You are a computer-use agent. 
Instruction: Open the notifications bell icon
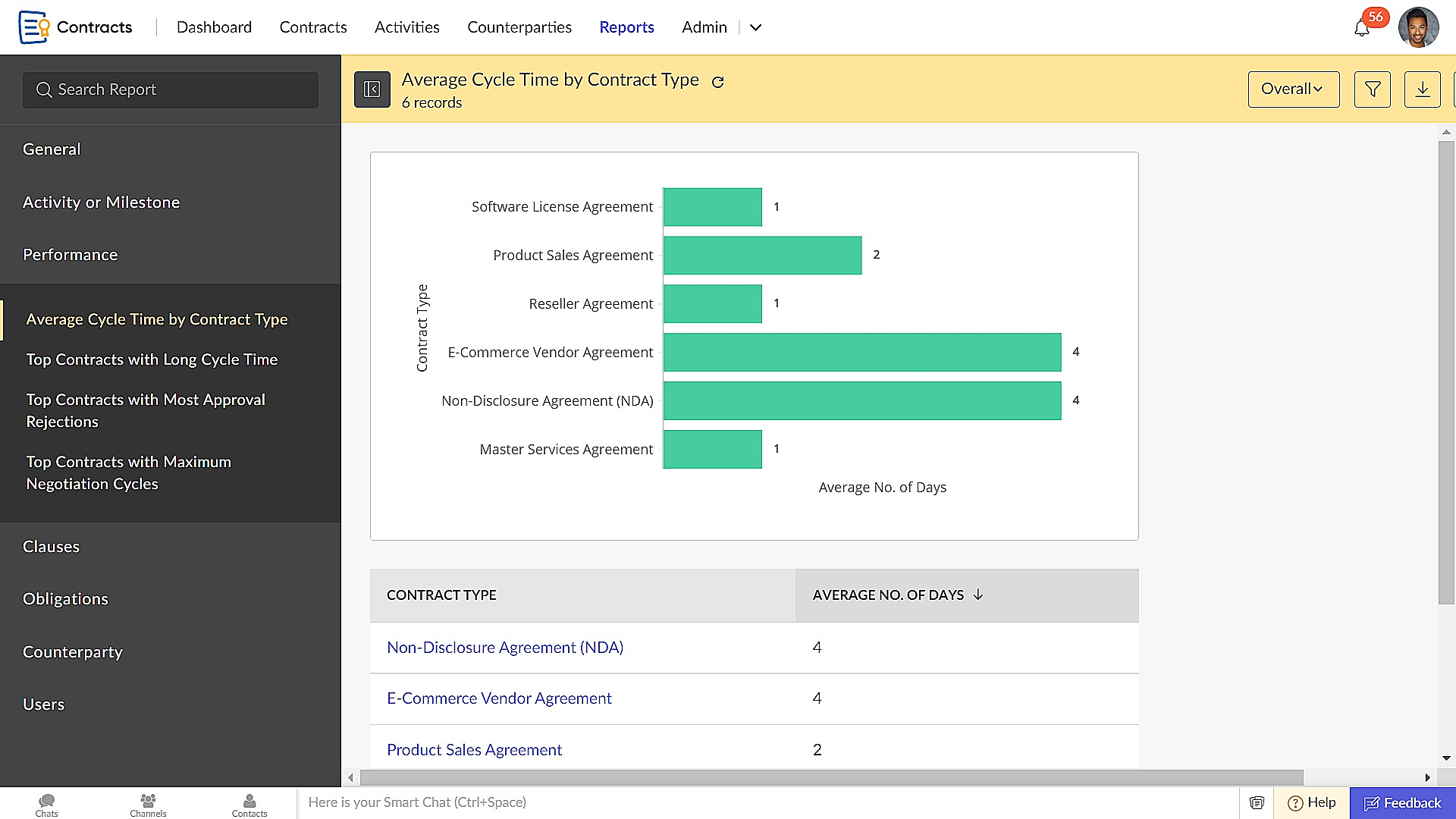tap(1362, 28)
